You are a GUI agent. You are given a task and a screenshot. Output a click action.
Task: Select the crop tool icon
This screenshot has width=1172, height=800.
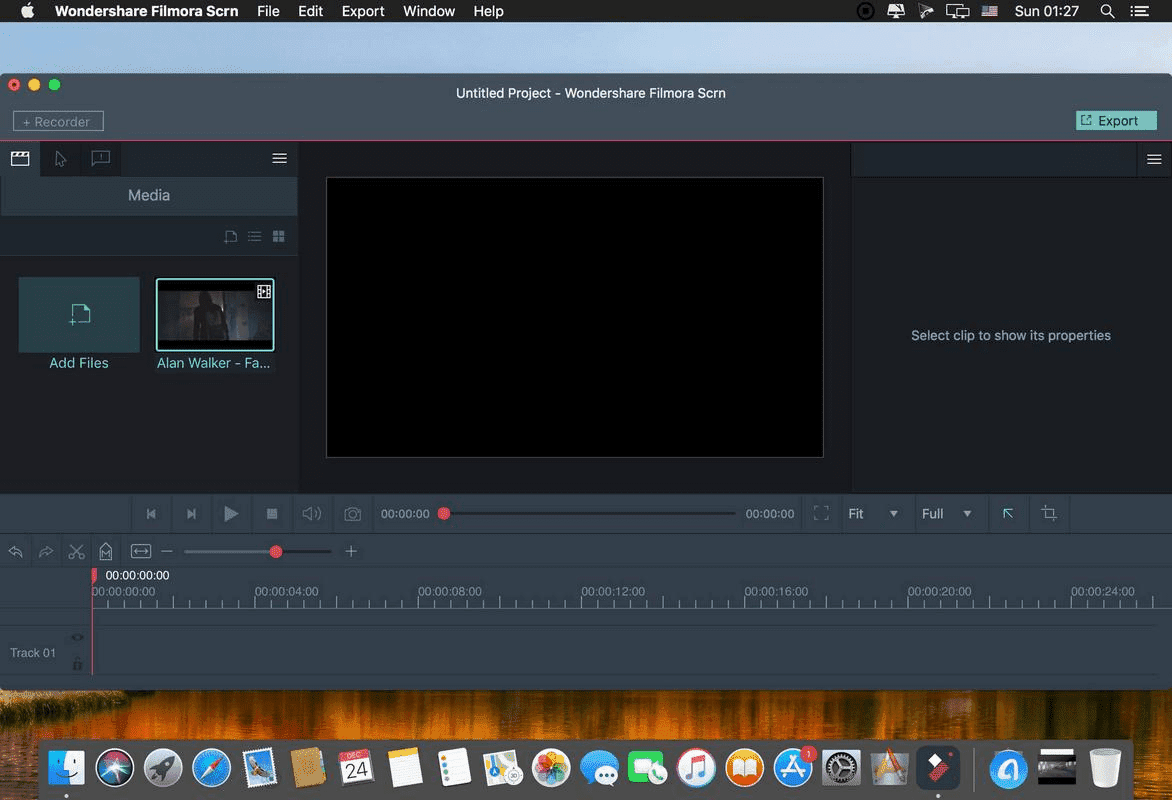[1049, 514]
